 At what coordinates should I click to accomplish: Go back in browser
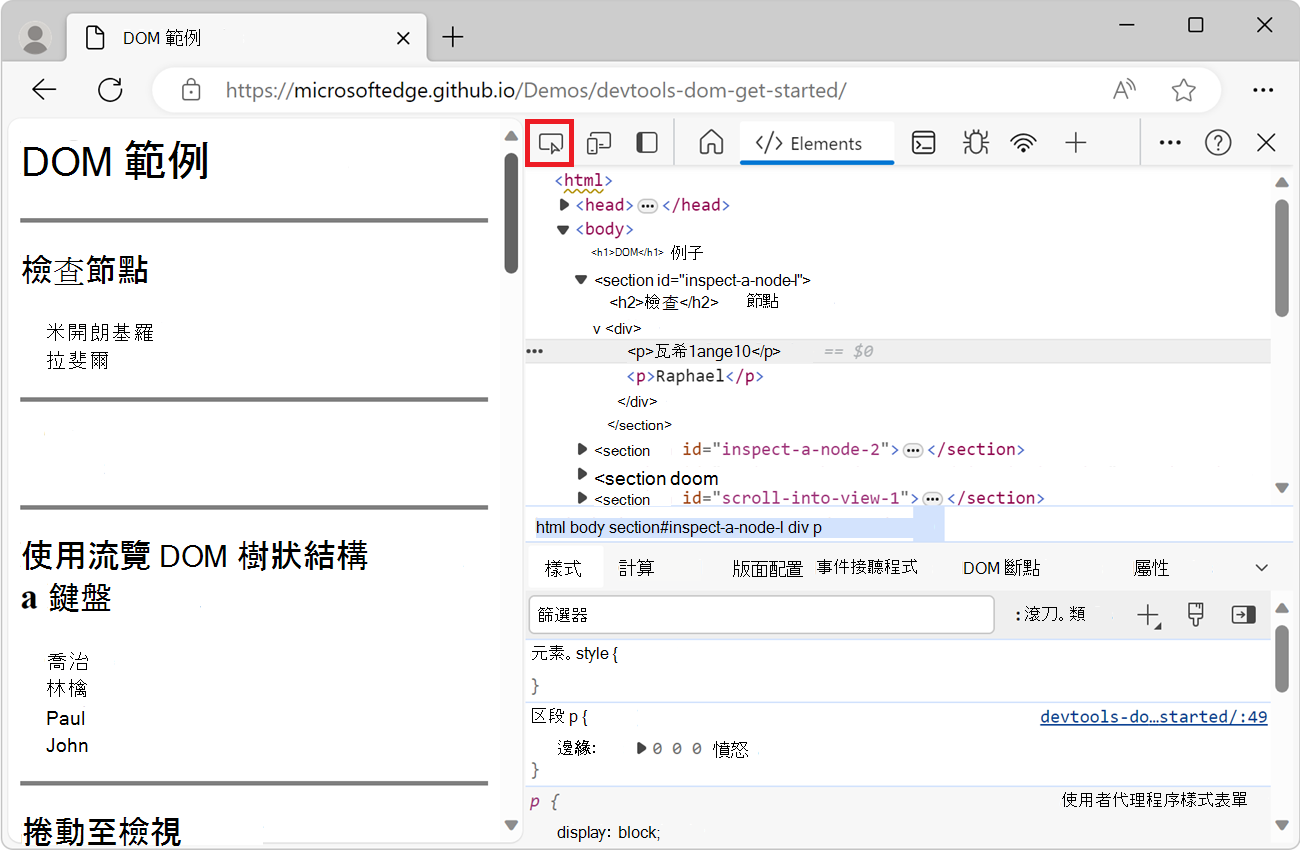(x=44, y=90)
